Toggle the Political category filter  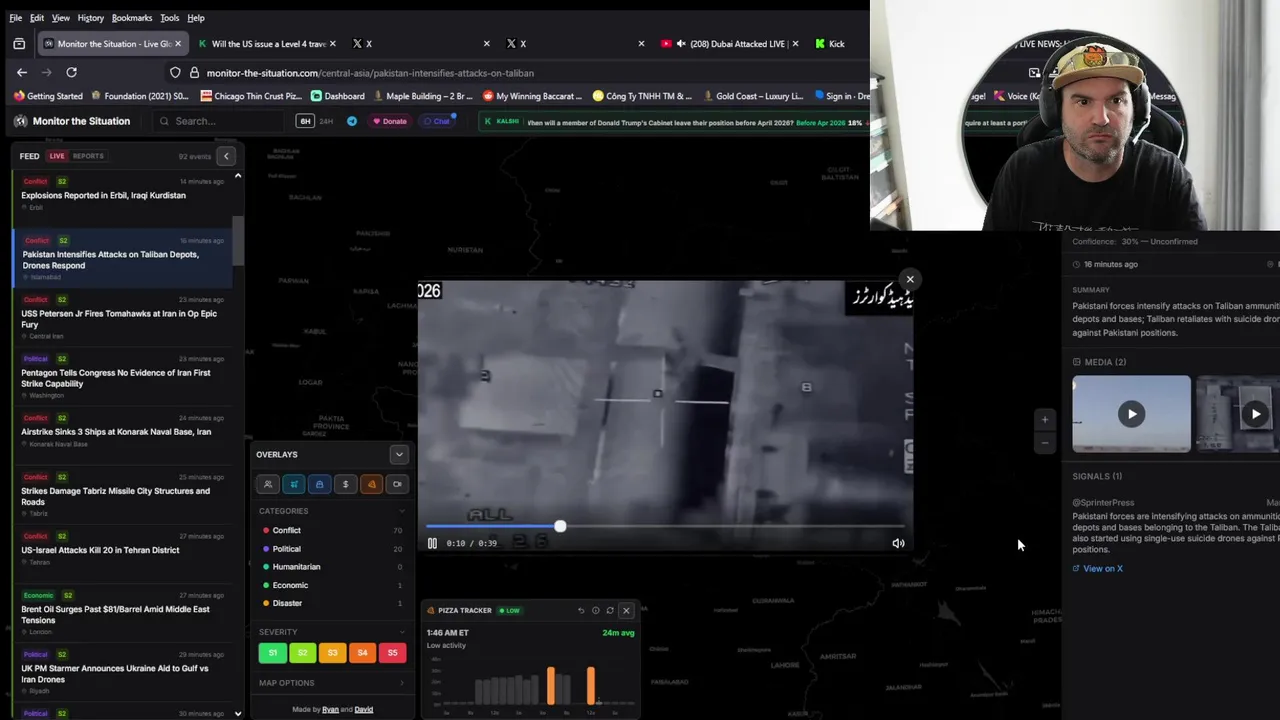tap(332, 549)
